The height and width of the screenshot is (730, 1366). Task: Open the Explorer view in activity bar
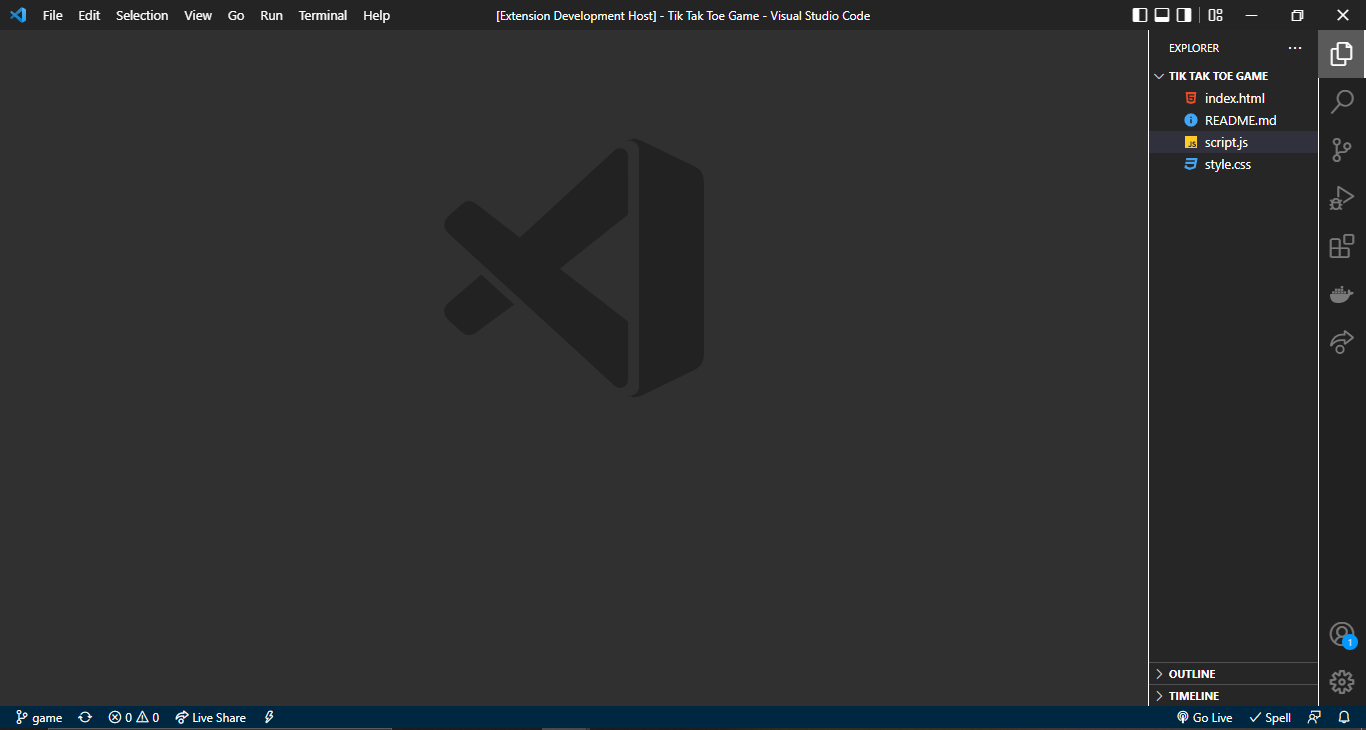pos(1342,54)
